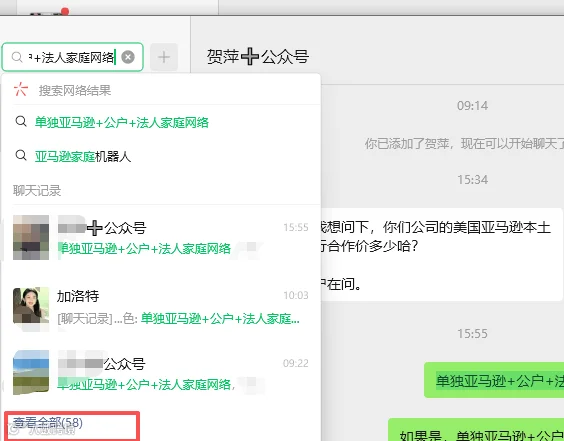The image size is (564, 441).
Task: Click the blurred avatar of the 15:55 result
Action: (x=31, y=237)
